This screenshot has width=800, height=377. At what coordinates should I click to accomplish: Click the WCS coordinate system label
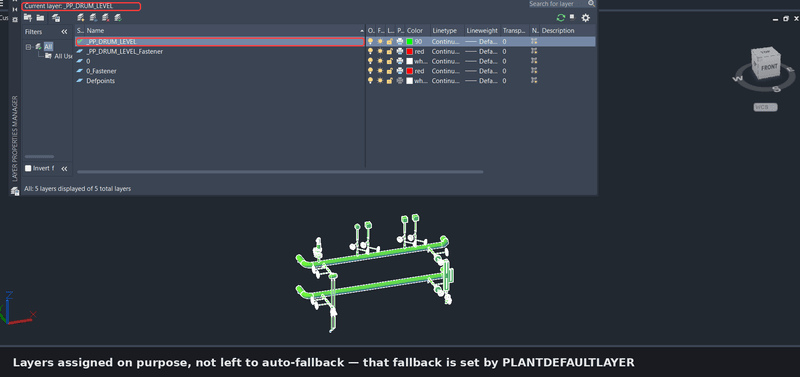[x=765, y=107]
